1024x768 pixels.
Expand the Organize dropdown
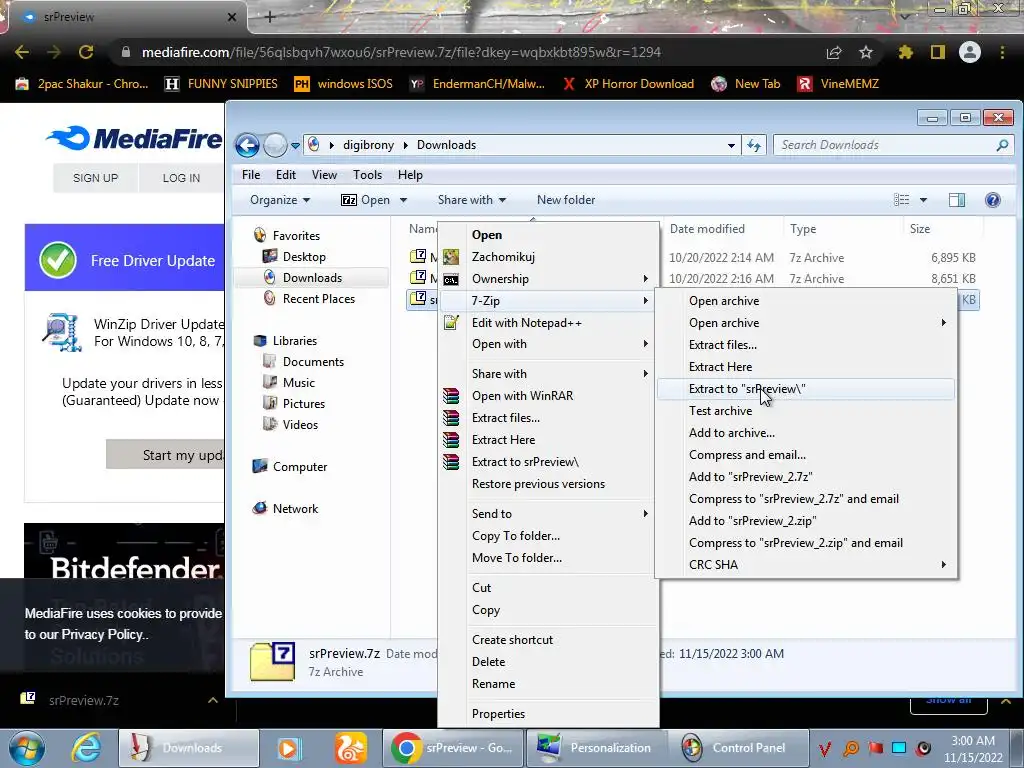280,200
